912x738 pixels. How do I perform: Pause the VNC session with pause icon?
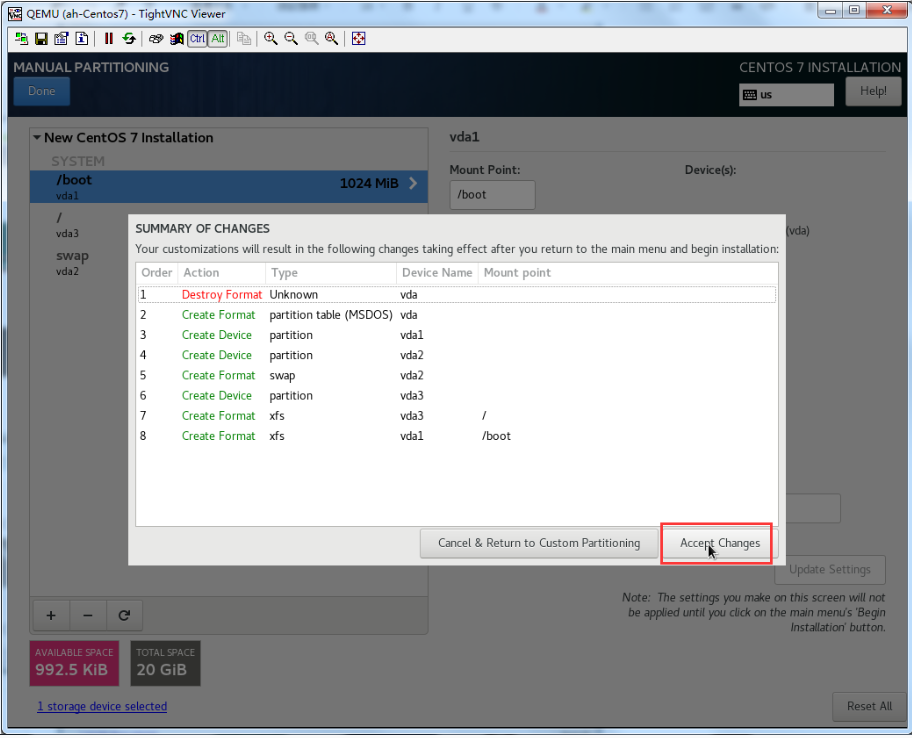pos(109,39)
